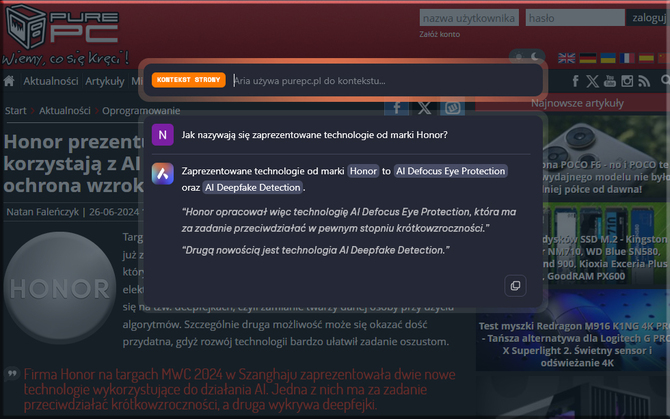The width and height of the screenshot is (670, 419).
Task: Click the Honor logo article image
Action: pos(60,288)
